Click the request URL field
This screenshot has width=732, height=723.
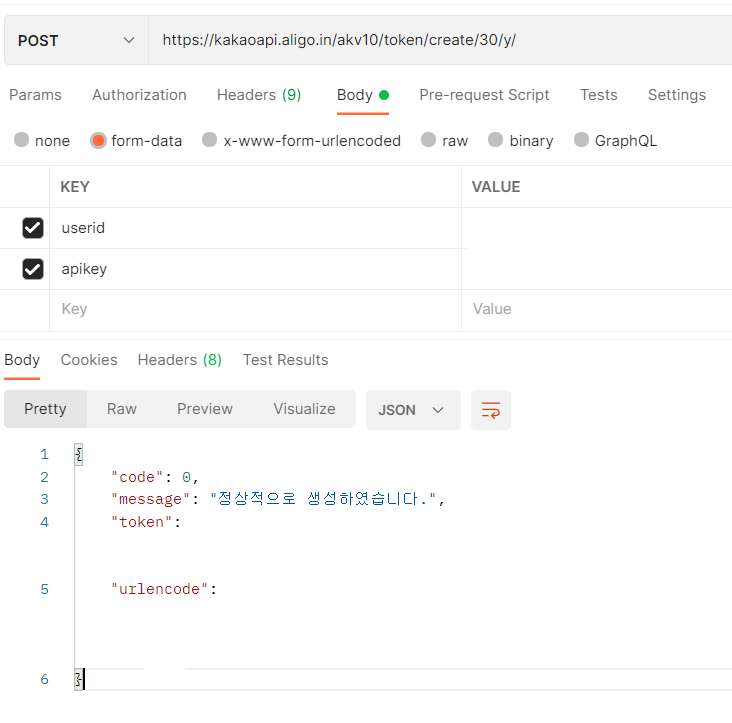point(440,40)
